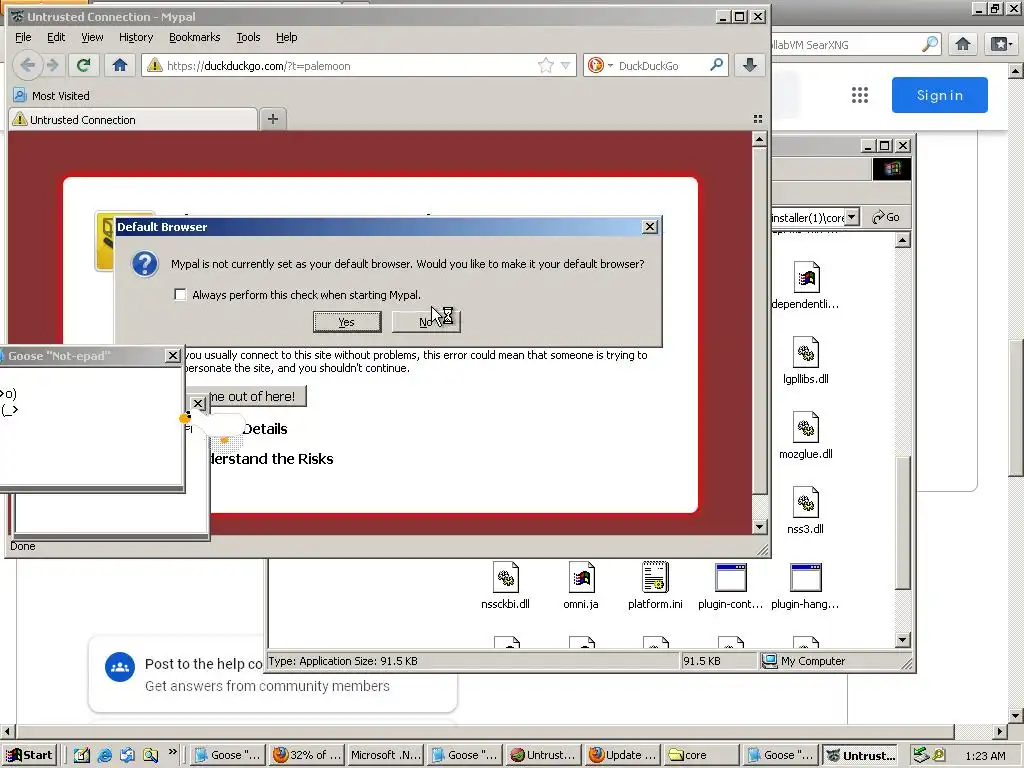Open the Help menu
The height and width of the screenshot is (768, 1024).
tap(287, 37)
